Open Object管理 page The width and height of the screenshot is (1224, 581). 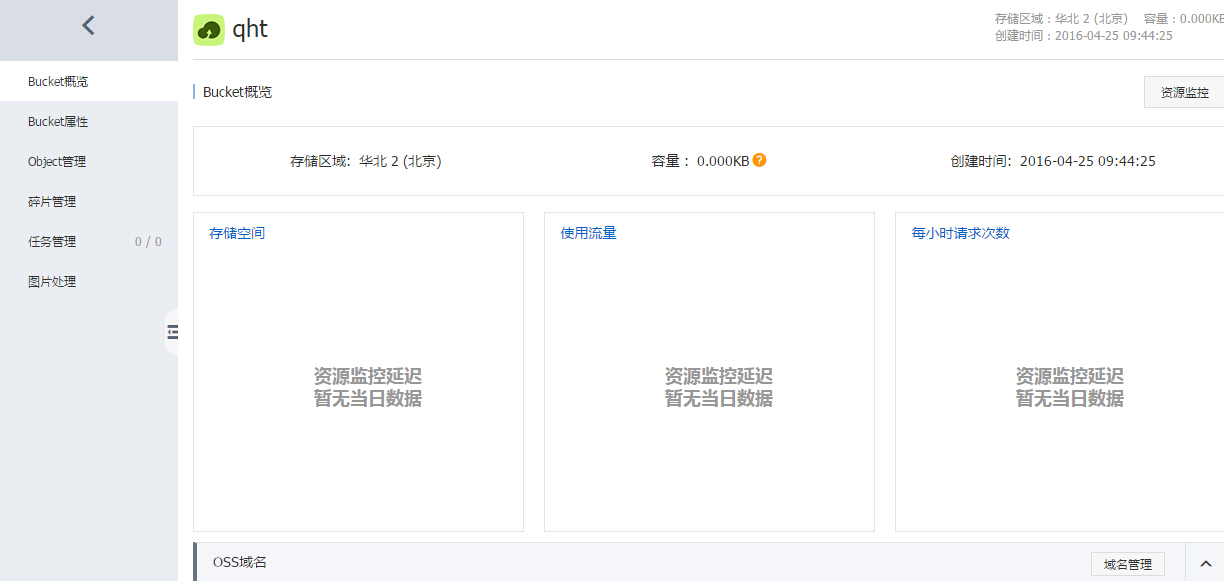57,161
